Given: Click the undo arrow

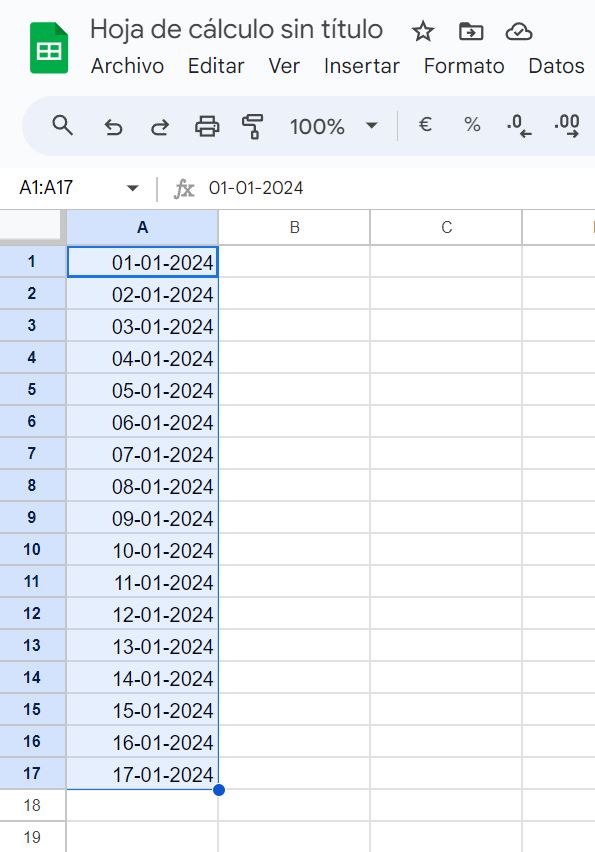Looking at the screenshot, I should click(113, 127).
